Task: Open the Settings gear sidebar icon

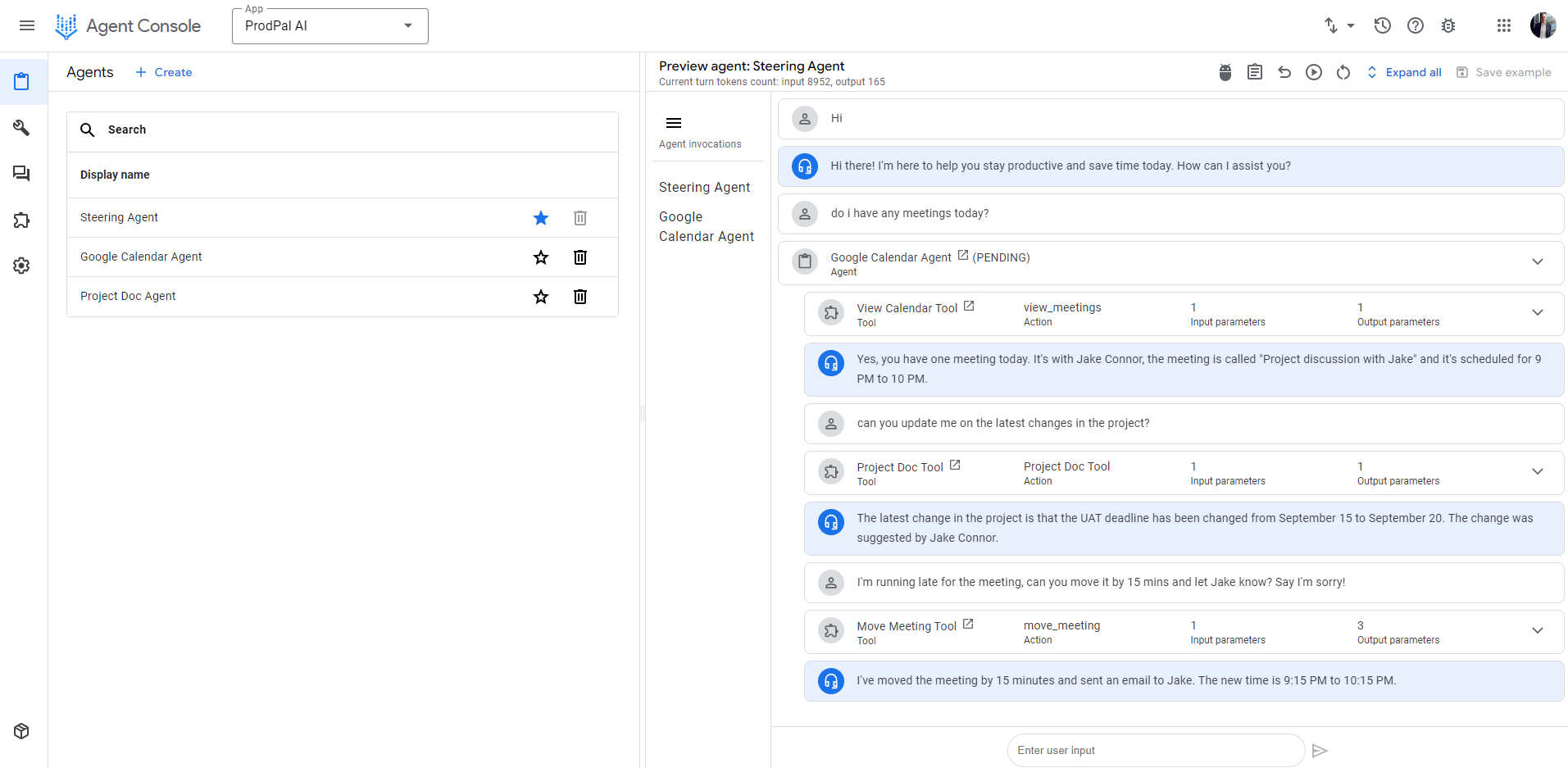Action: coord(22,266)
